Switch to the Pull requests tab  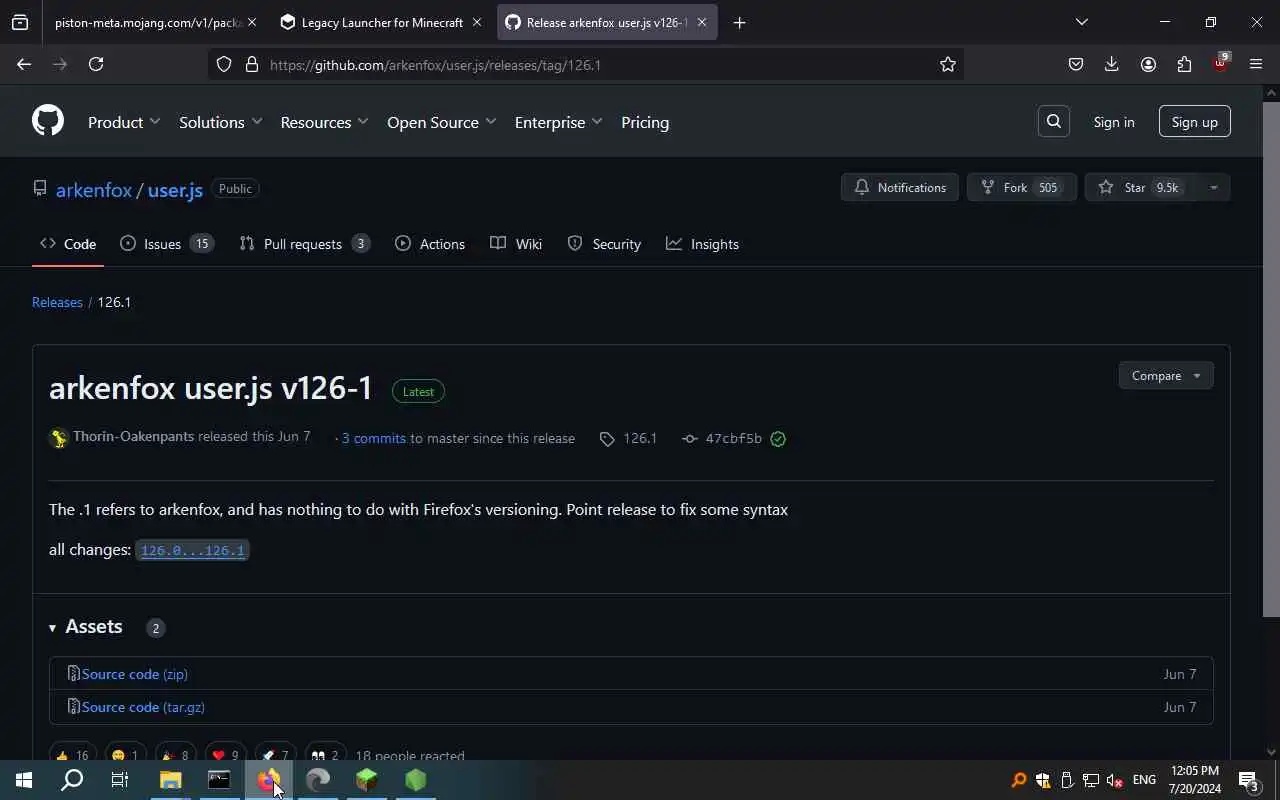click(305, 244)
